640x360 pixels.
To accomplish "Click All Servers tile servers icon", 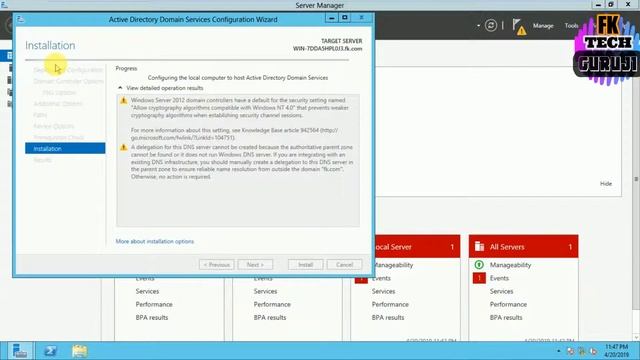I will (479, 247).
